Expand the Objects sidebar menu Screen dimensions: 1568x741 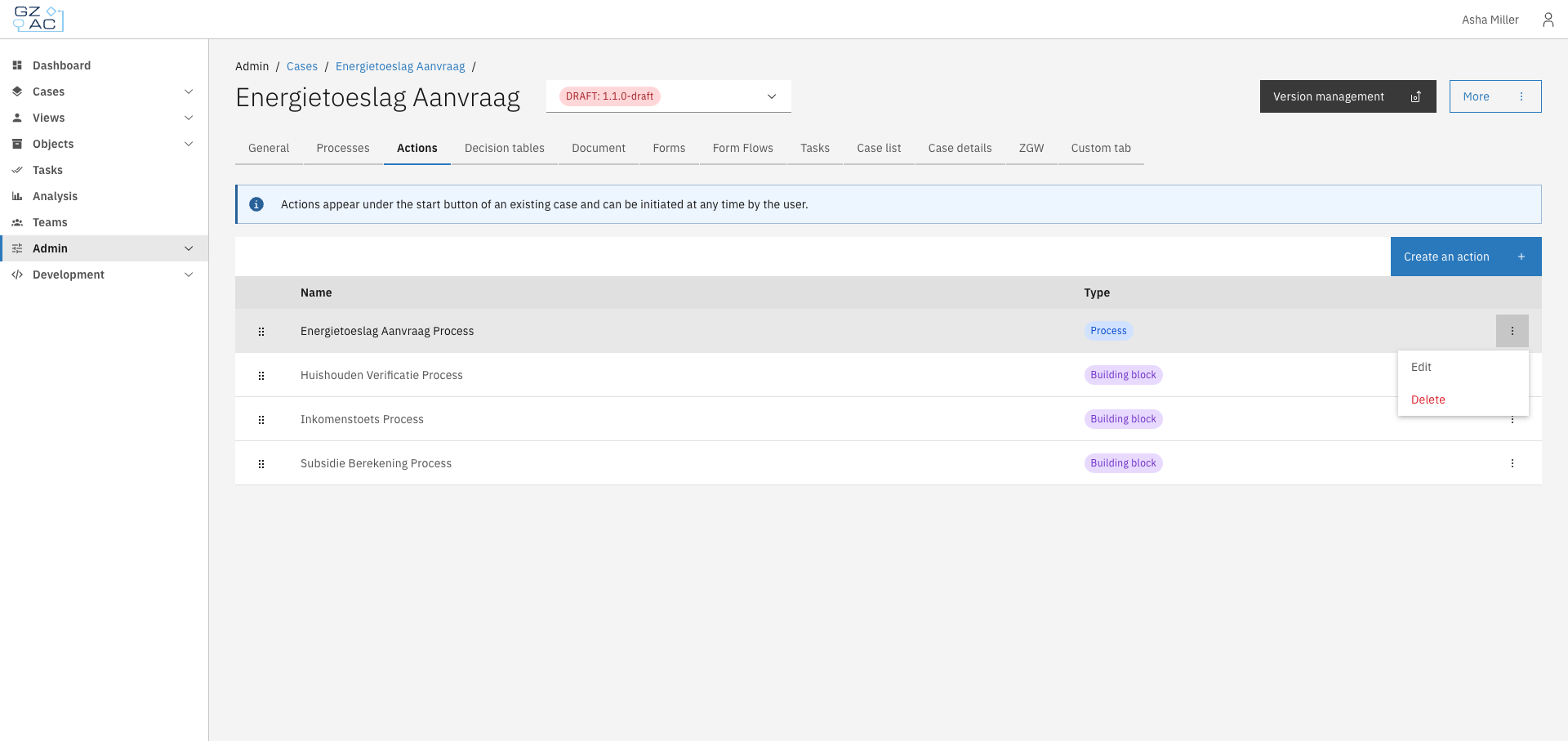pos(189,144)
